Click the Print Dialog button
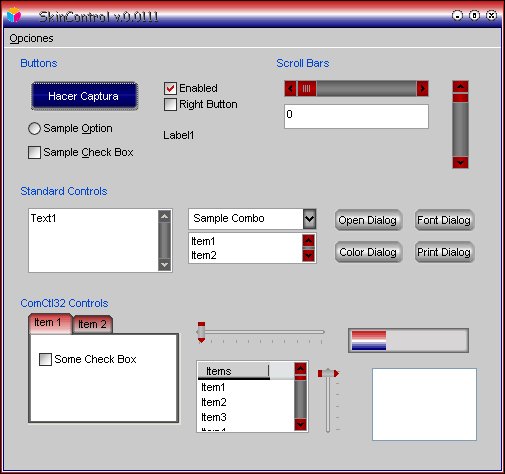The height and width of the screenshot is (474, 505). pos(444,252)
